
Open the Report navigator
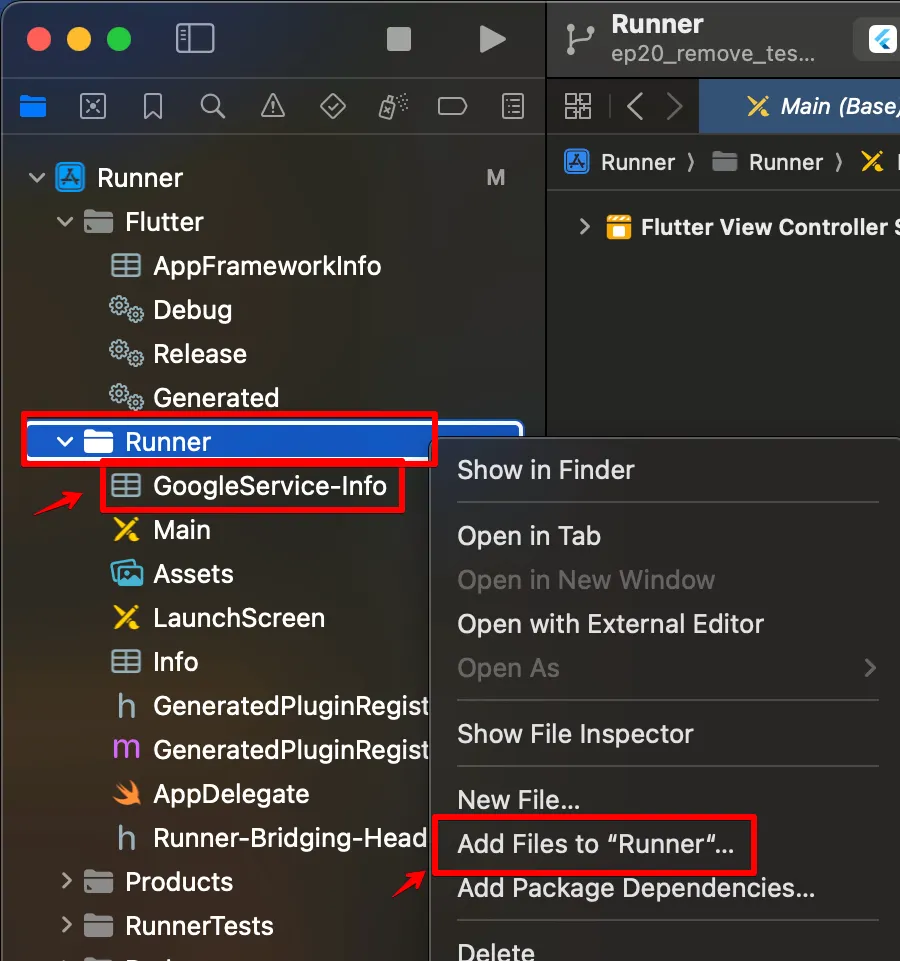tap(513, 107)
